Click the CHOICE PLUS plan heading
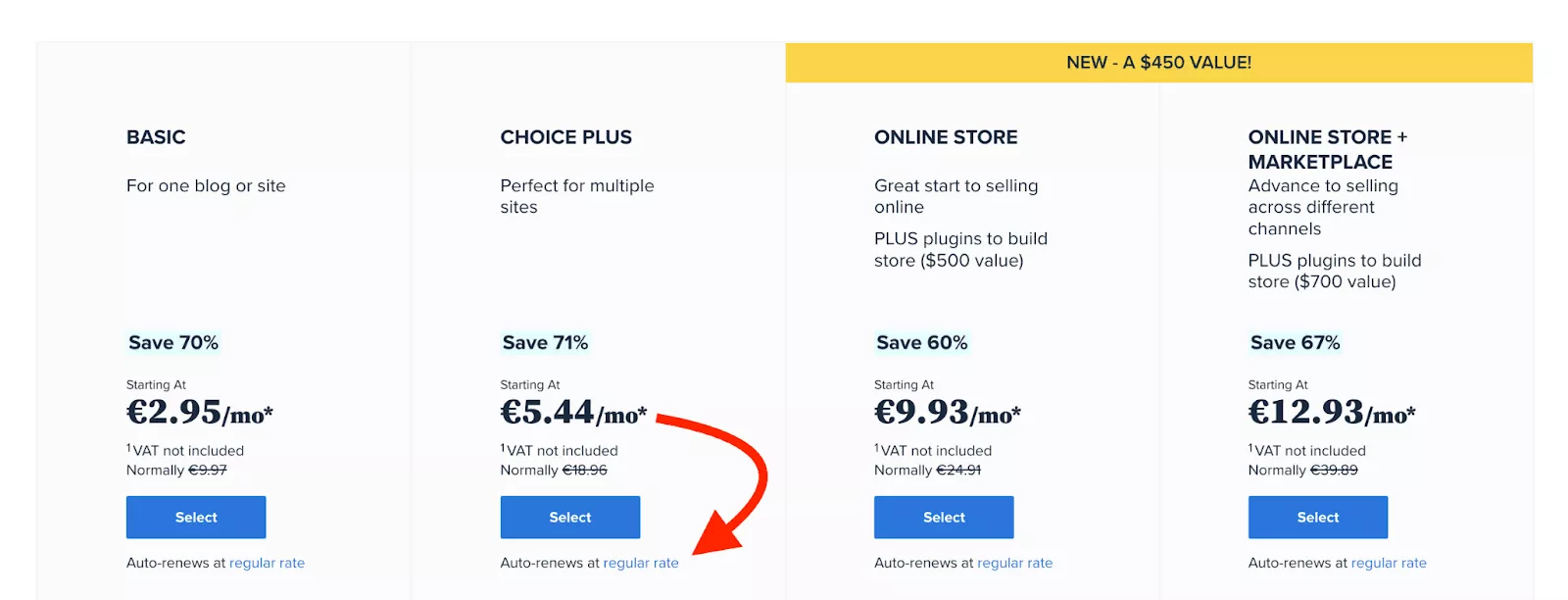 pos(566,137)
